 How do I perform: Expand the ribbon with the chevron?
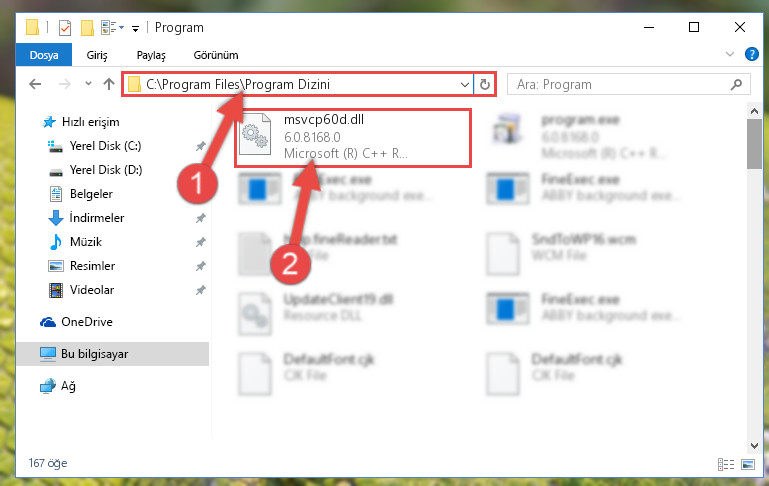[730, 54]
